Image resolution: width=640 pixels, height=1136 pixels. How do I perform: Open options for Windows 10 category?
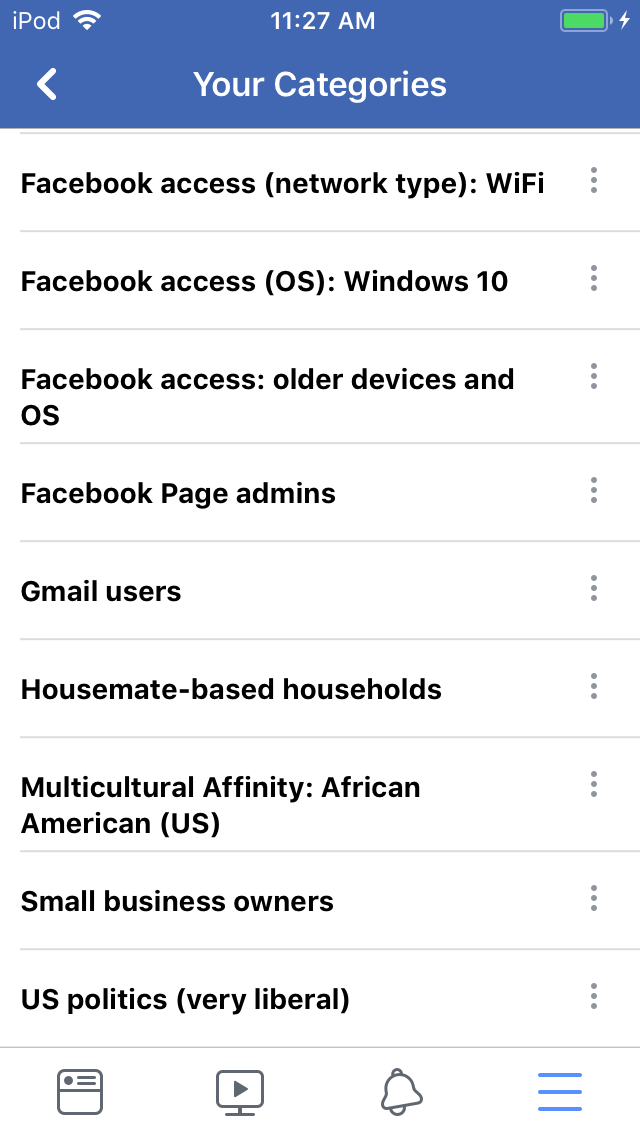tap(594, 279)
